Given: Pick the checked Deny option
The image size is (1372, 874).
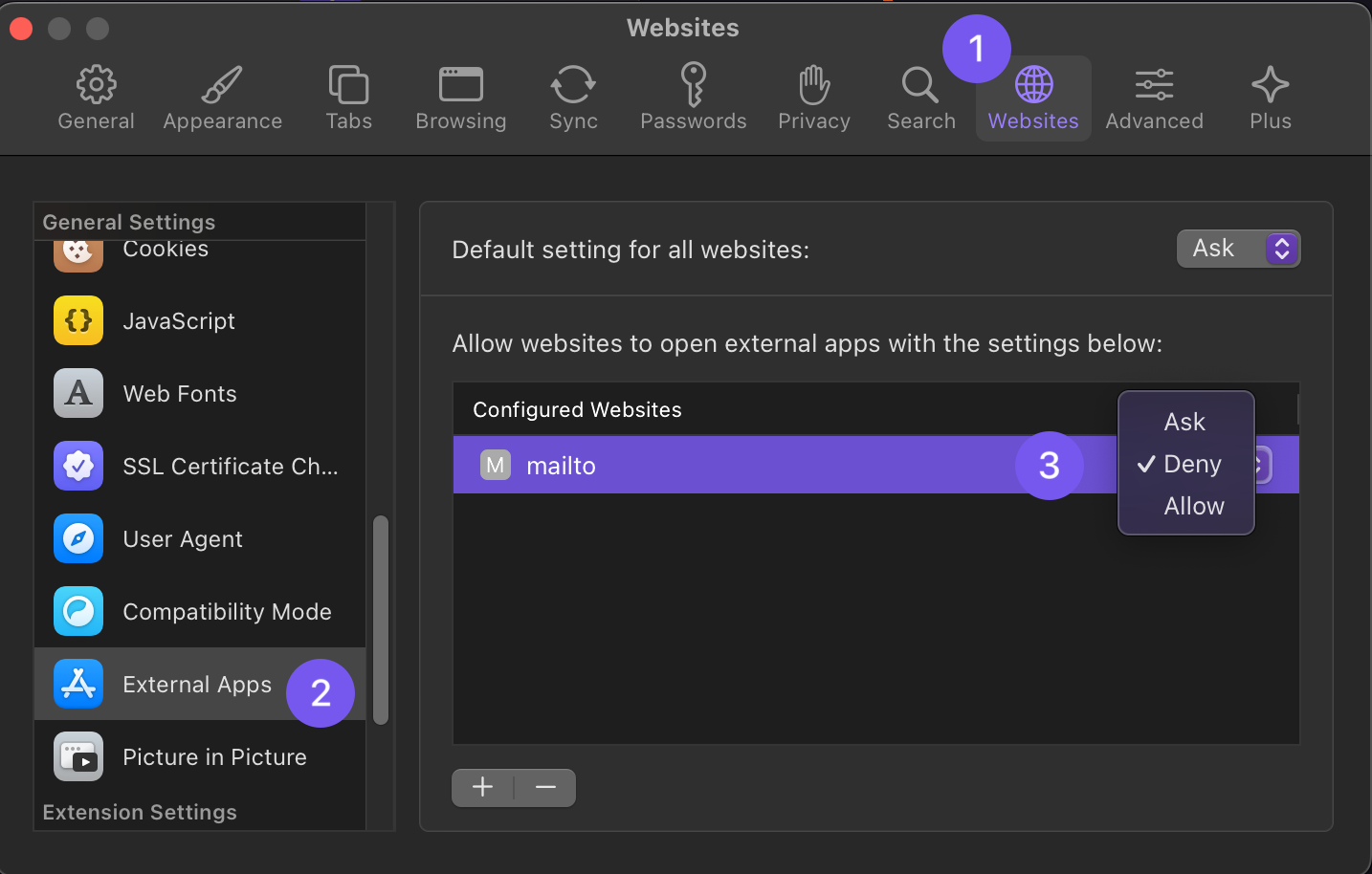Looking at the screenshot, I should [x=1191, y=465].
